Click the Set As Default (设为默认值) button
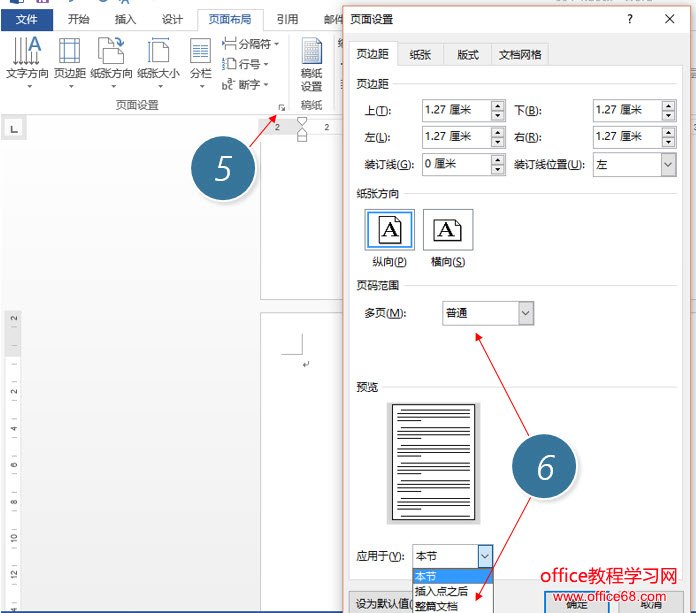 click(x=378, y=603)
